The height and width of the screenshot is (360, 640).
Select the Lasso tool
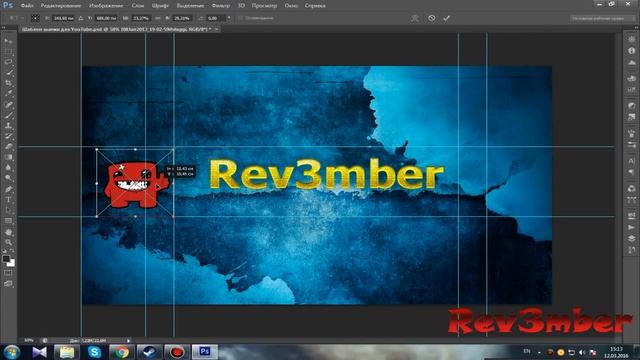coord(8,62)
